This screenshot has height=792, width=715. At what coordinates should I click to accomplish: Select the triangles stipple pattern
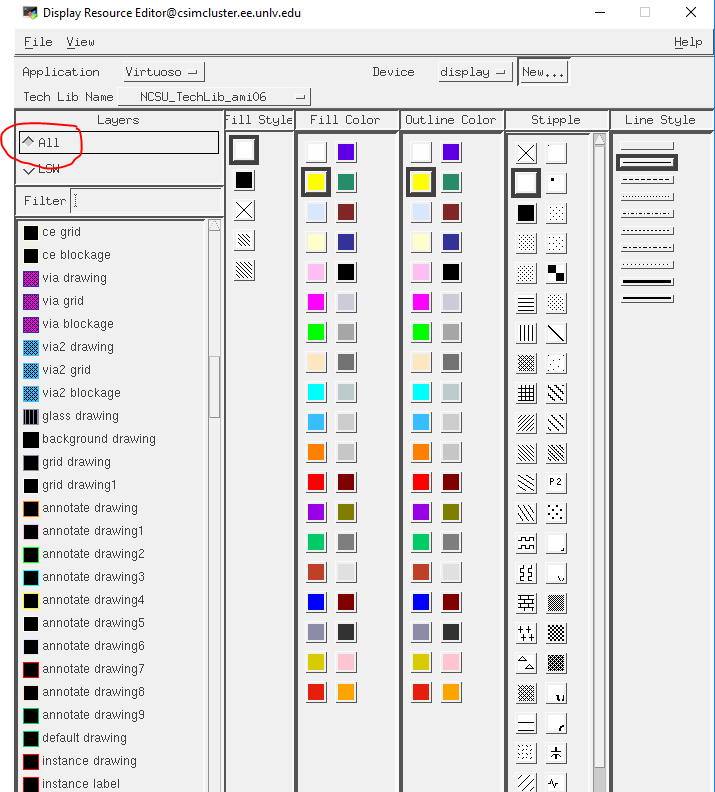pos(526,663)
